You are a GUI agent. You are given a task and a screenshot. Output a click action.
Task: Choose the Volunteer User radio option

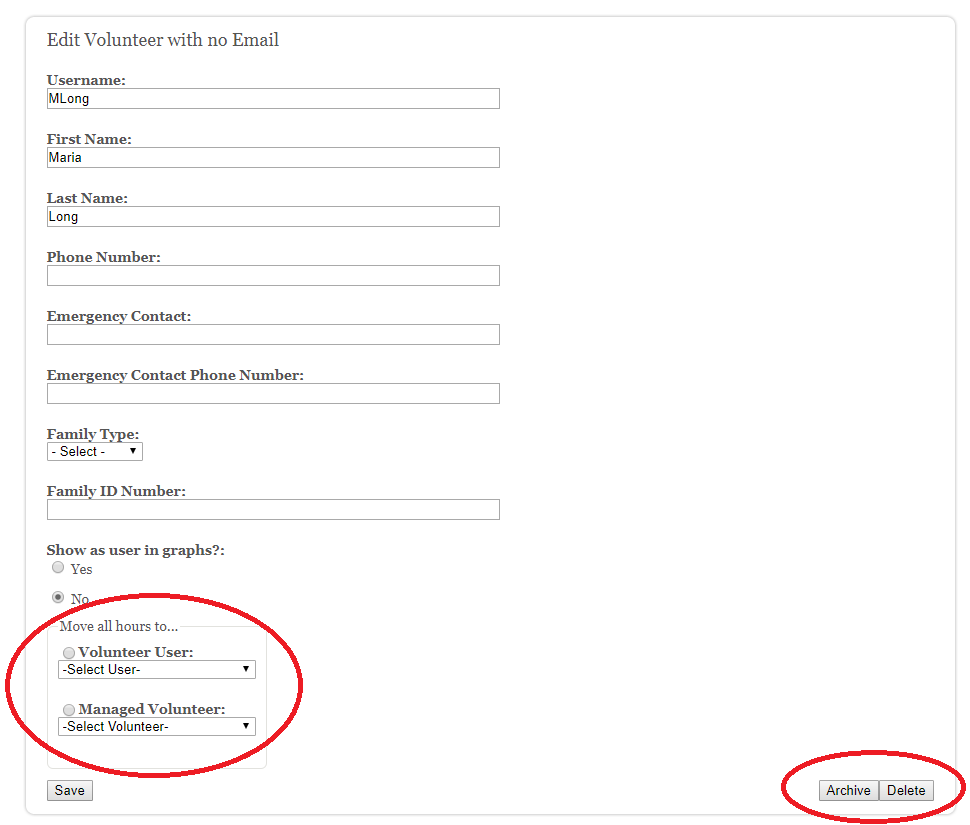pos(69,653)
